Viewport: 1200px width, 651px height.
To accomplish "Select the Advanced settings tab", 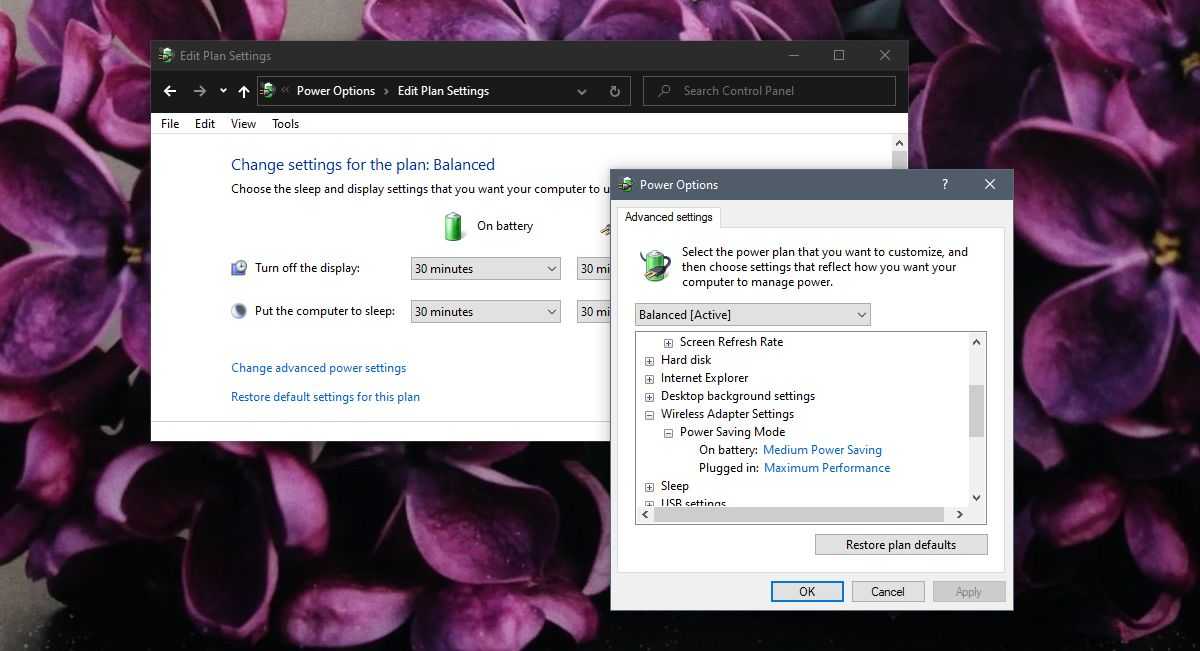I will click(668, 217).
